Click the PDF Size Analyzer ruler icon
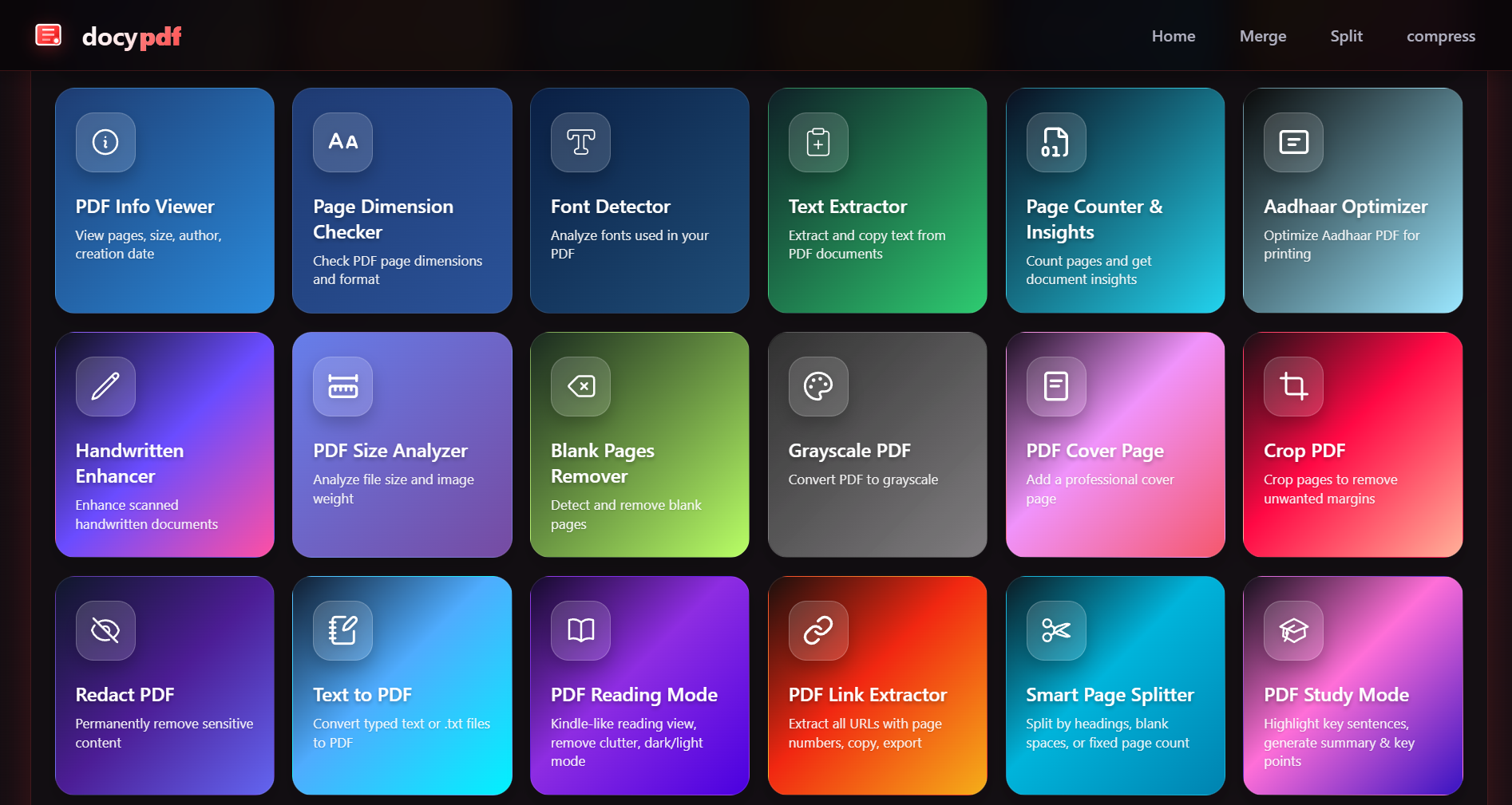This screenshot has height=805, width=1512. point(342,386)
